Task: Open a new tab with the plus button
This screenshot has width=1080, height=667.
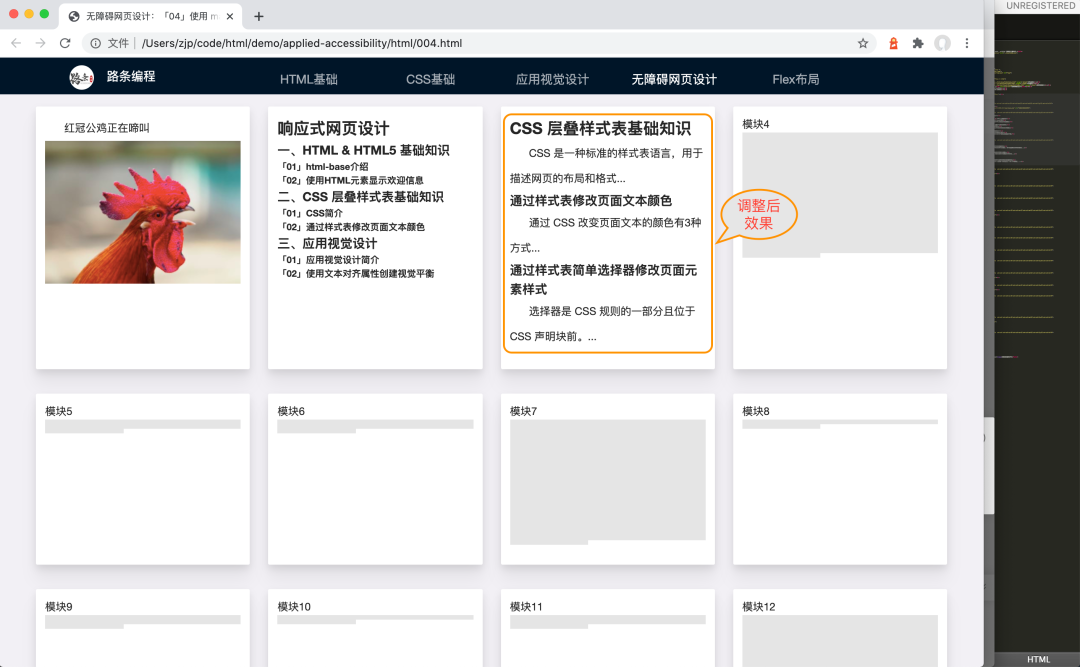Action: 259,16
